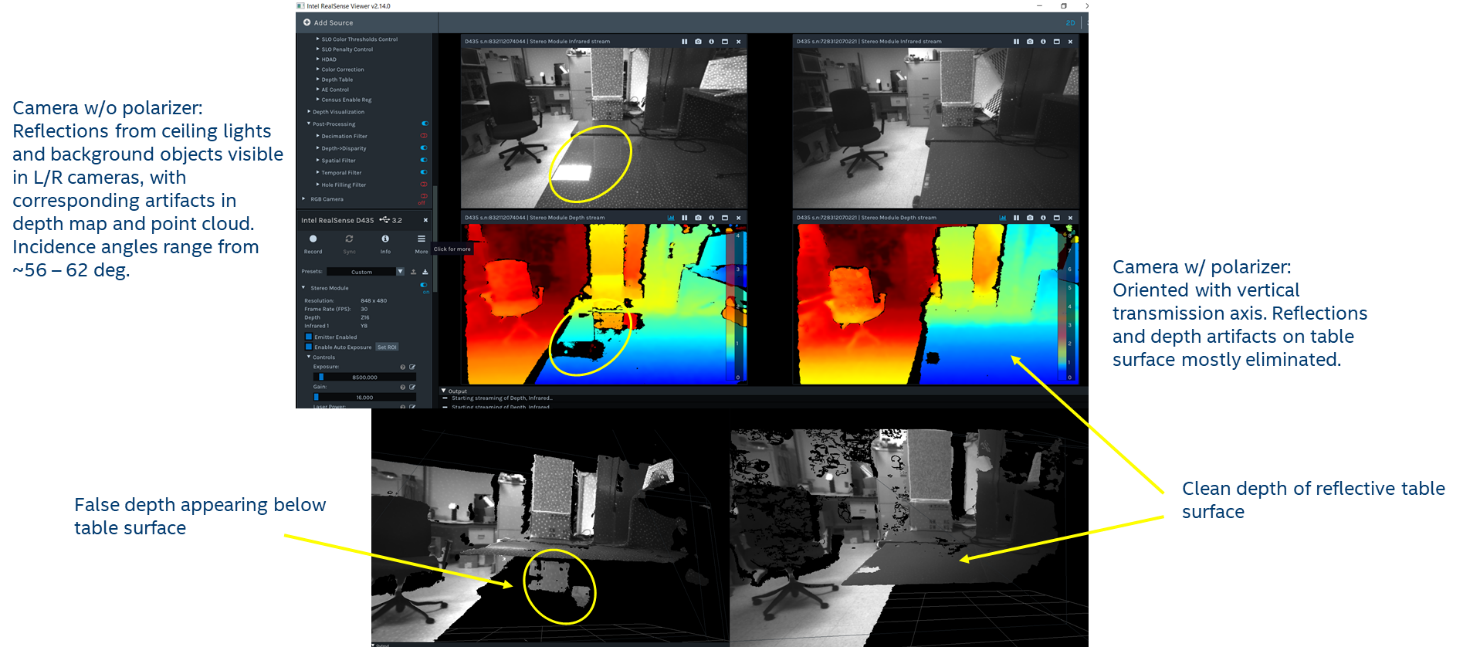
Task: Show info for 832112074044 depth stream
Action: [x=711, y=217]
